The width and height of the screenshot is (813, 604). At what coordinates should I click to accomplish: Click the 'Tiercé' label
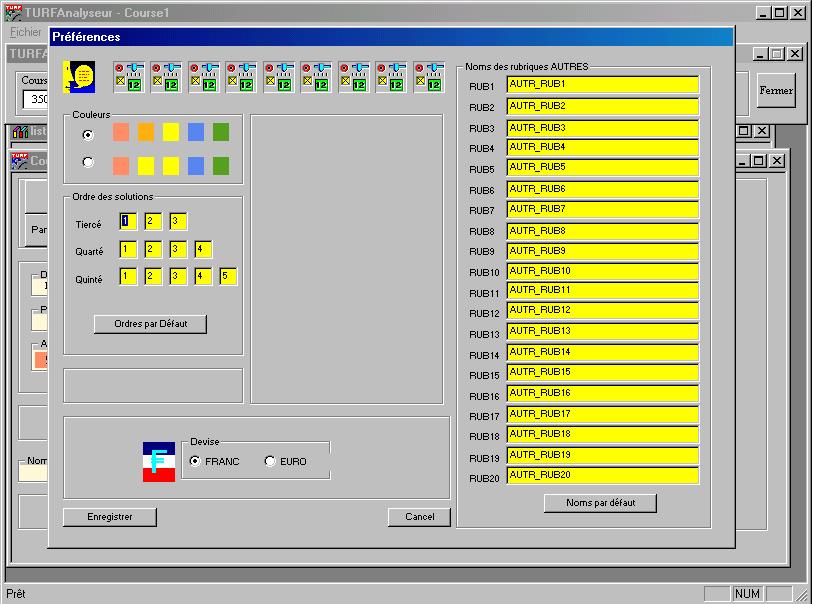pos(89,224)
